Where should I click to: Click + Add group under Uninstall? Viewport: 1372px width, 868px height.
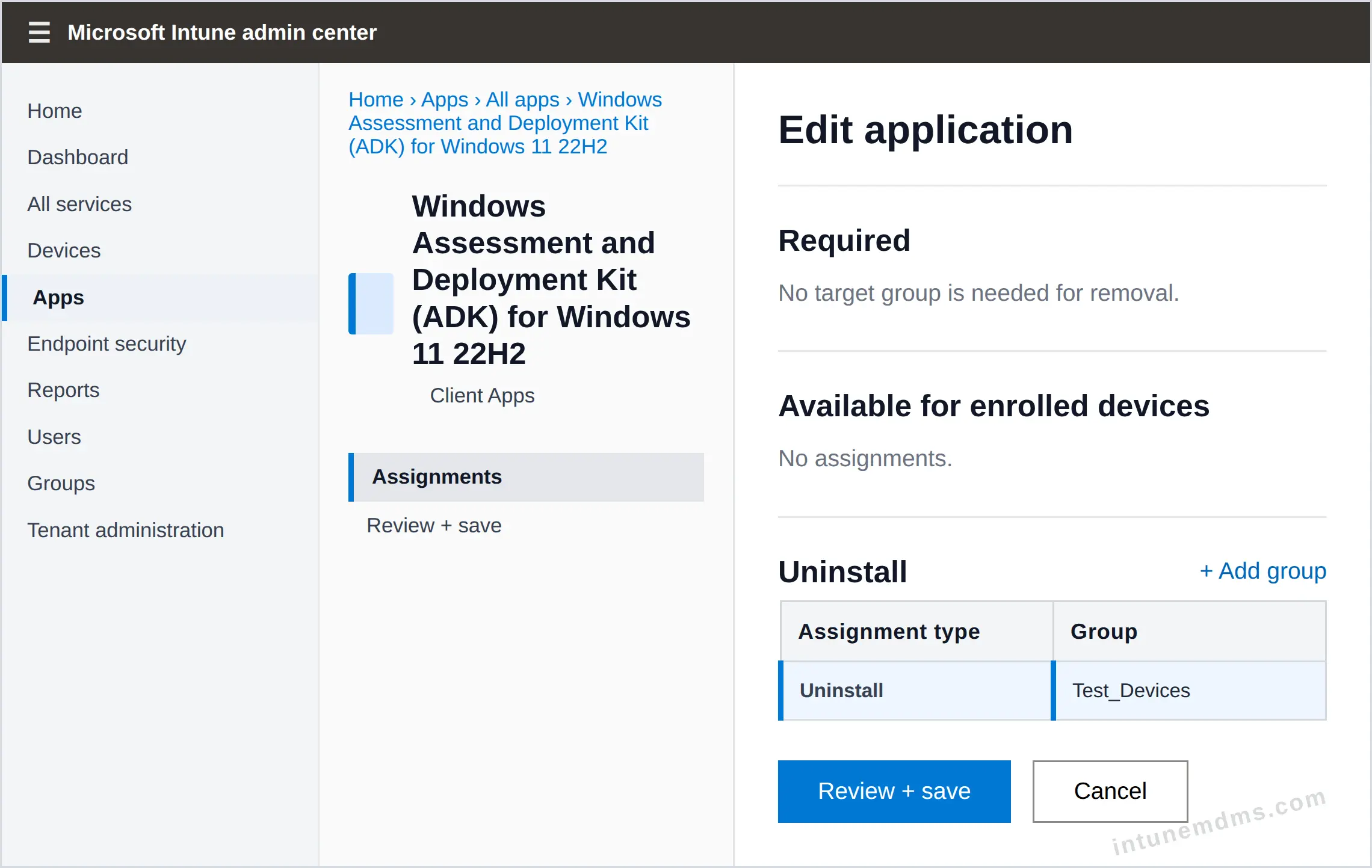coord(1263,570)
